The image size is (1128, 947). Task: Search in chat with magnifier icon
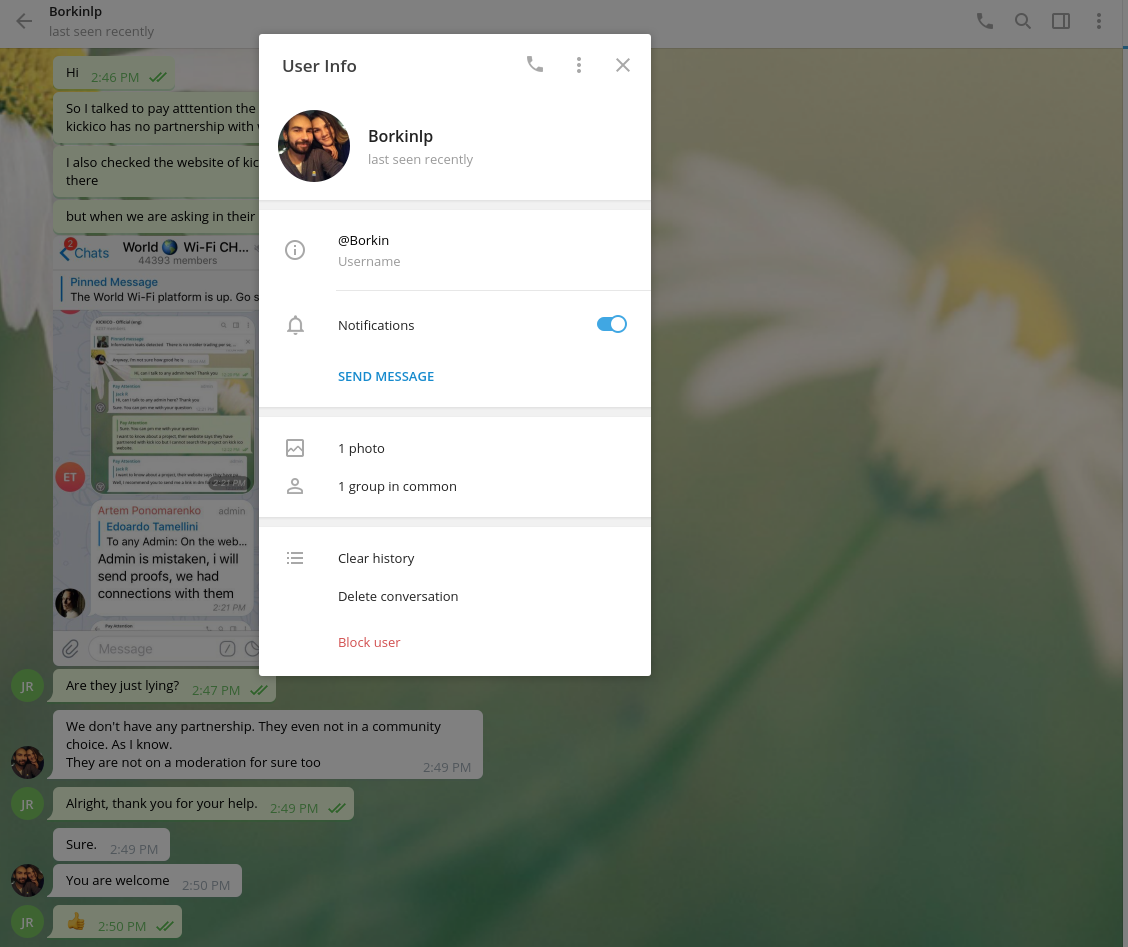(1022, 21)
